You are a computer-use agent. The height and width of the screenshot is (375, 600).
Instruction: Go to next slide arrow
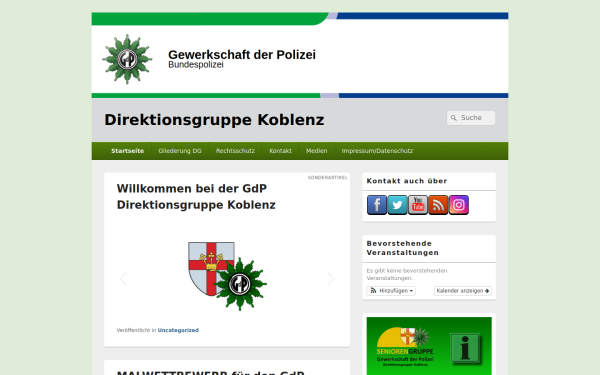331,279
